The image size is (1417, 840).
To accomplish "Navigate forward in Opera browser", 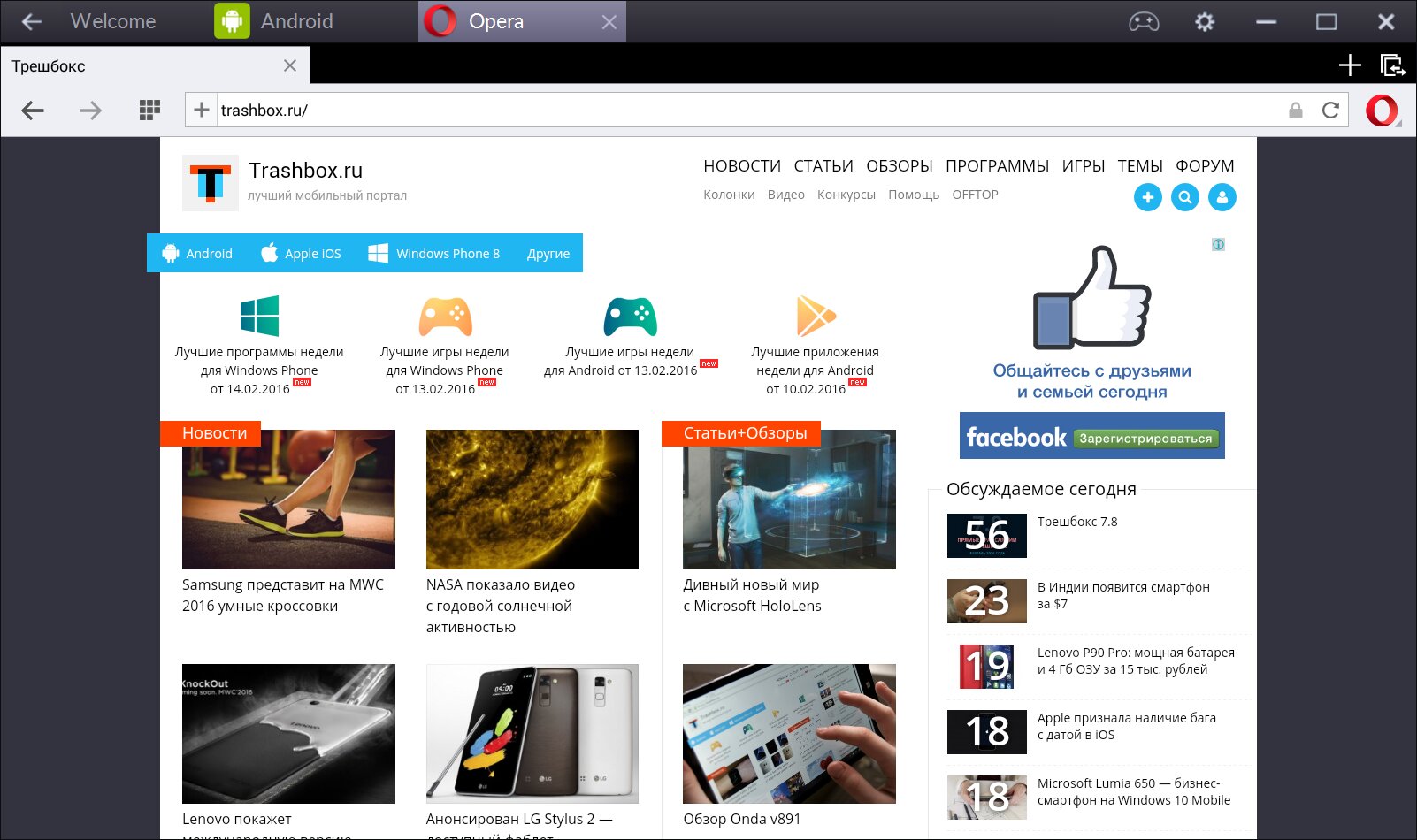I will (x=90, y=111).
